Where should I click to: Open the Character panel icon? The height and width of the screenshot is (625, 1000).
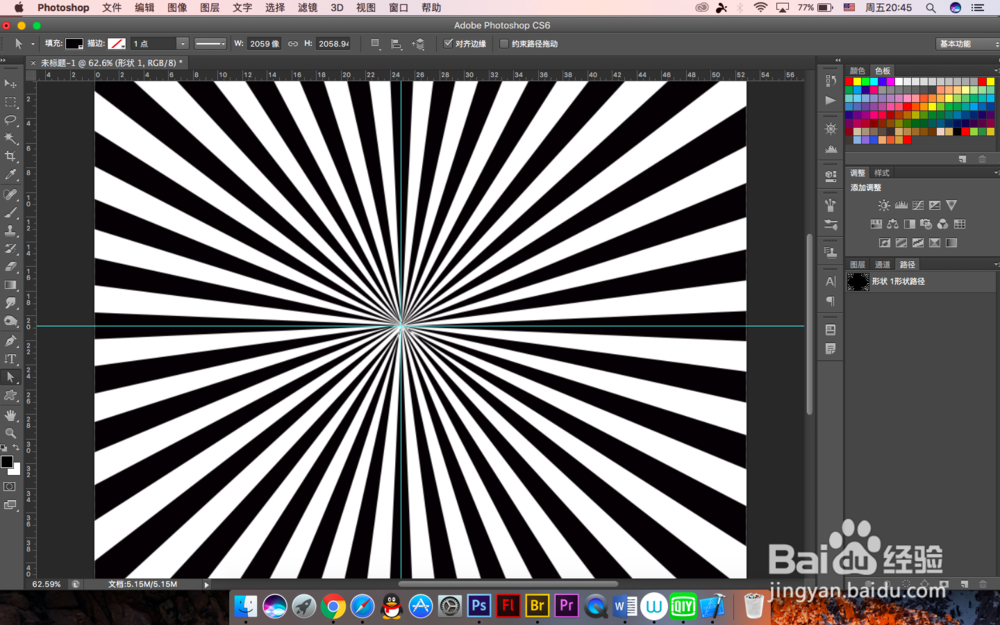coord(830,281)
